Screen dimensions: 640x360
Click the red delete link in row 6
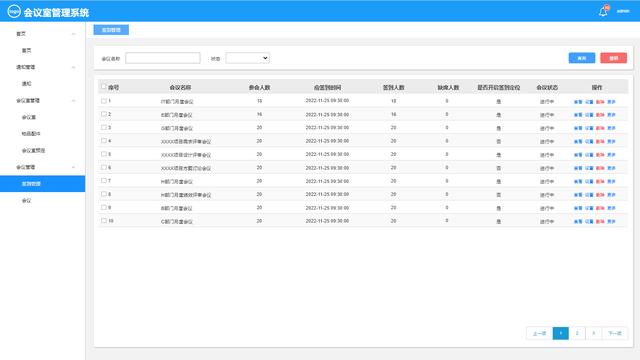(600, 168)
